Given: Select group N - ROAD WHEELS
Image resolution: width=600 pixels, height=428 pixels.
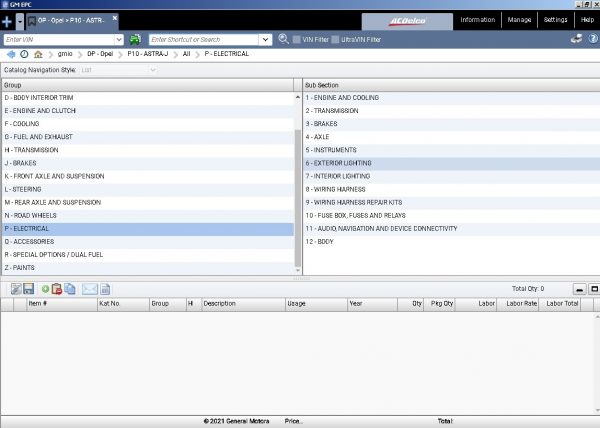Looking at the screenshot, I should tap(148, 216).
